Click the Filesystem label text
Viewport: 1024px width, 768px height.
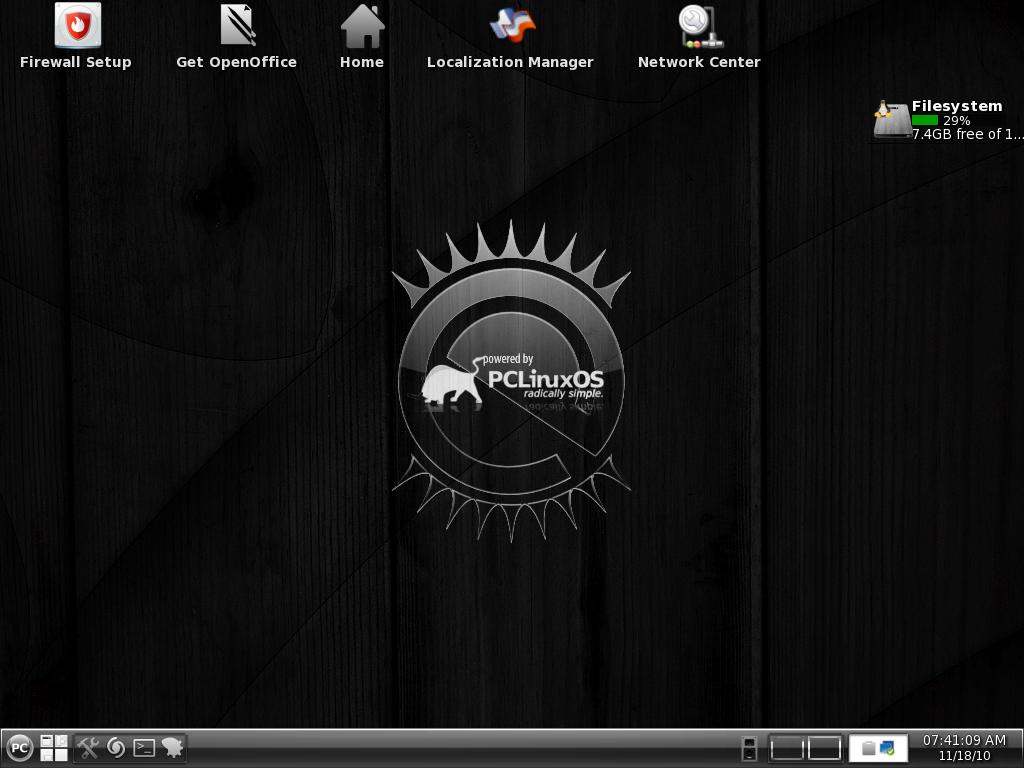tap(956, 106)
